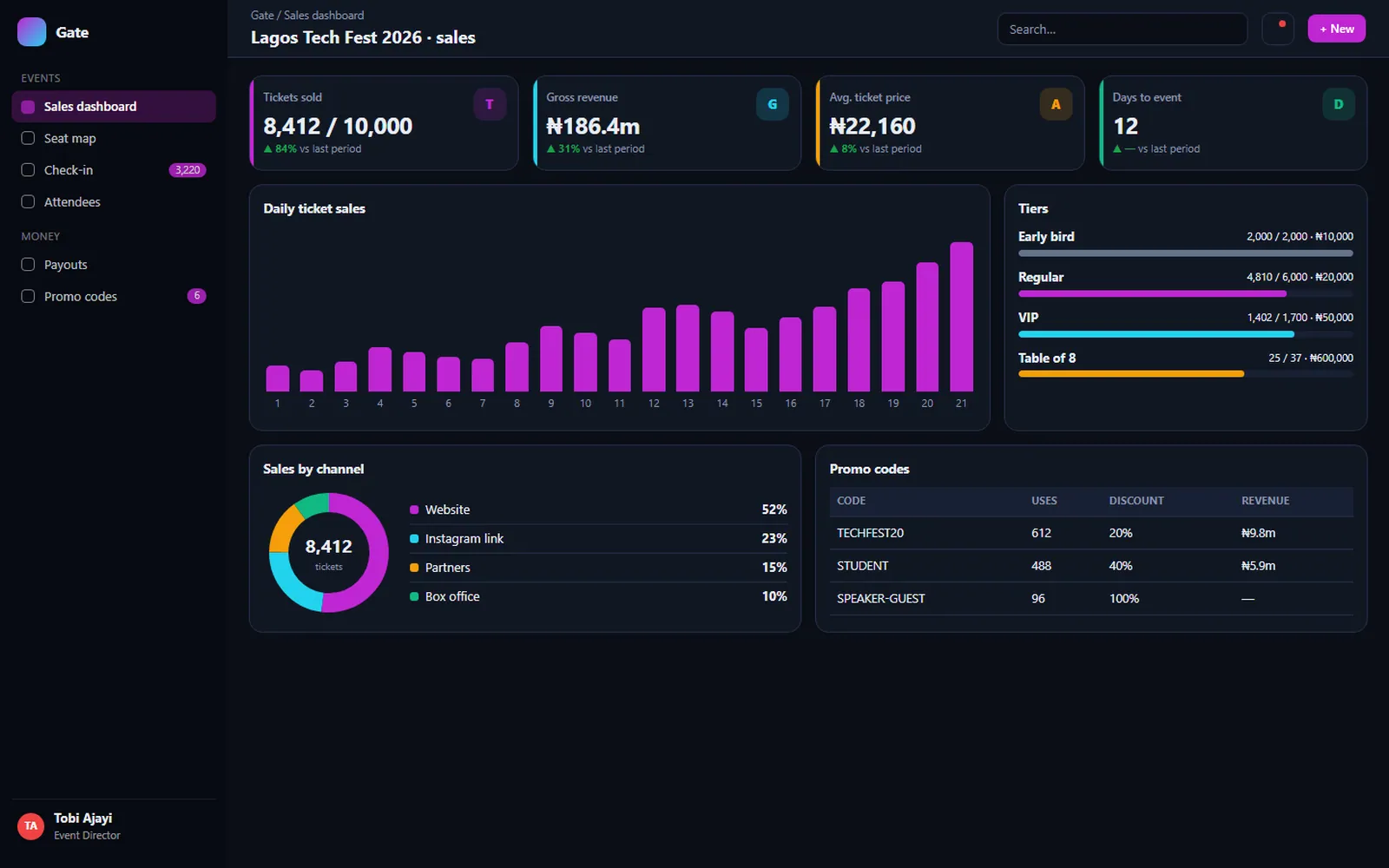
Task: Click the Check-in sidebar icon
Action: pos(28,170)
